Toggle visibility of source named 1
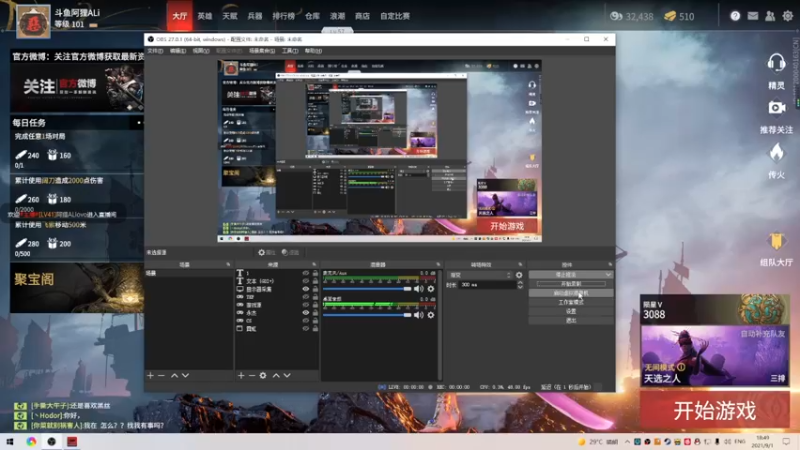Viewport: 800px width, 450px height. click(x=306, y=273)
